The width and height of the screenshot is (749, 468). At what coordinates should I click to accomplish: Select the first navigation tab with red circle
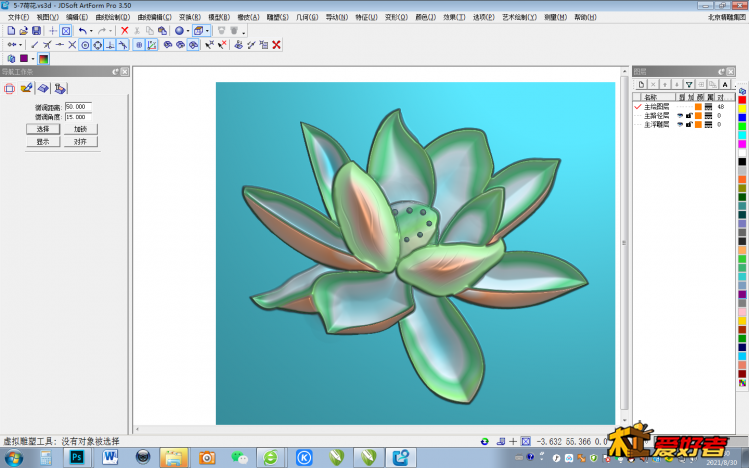coord(10,88)
